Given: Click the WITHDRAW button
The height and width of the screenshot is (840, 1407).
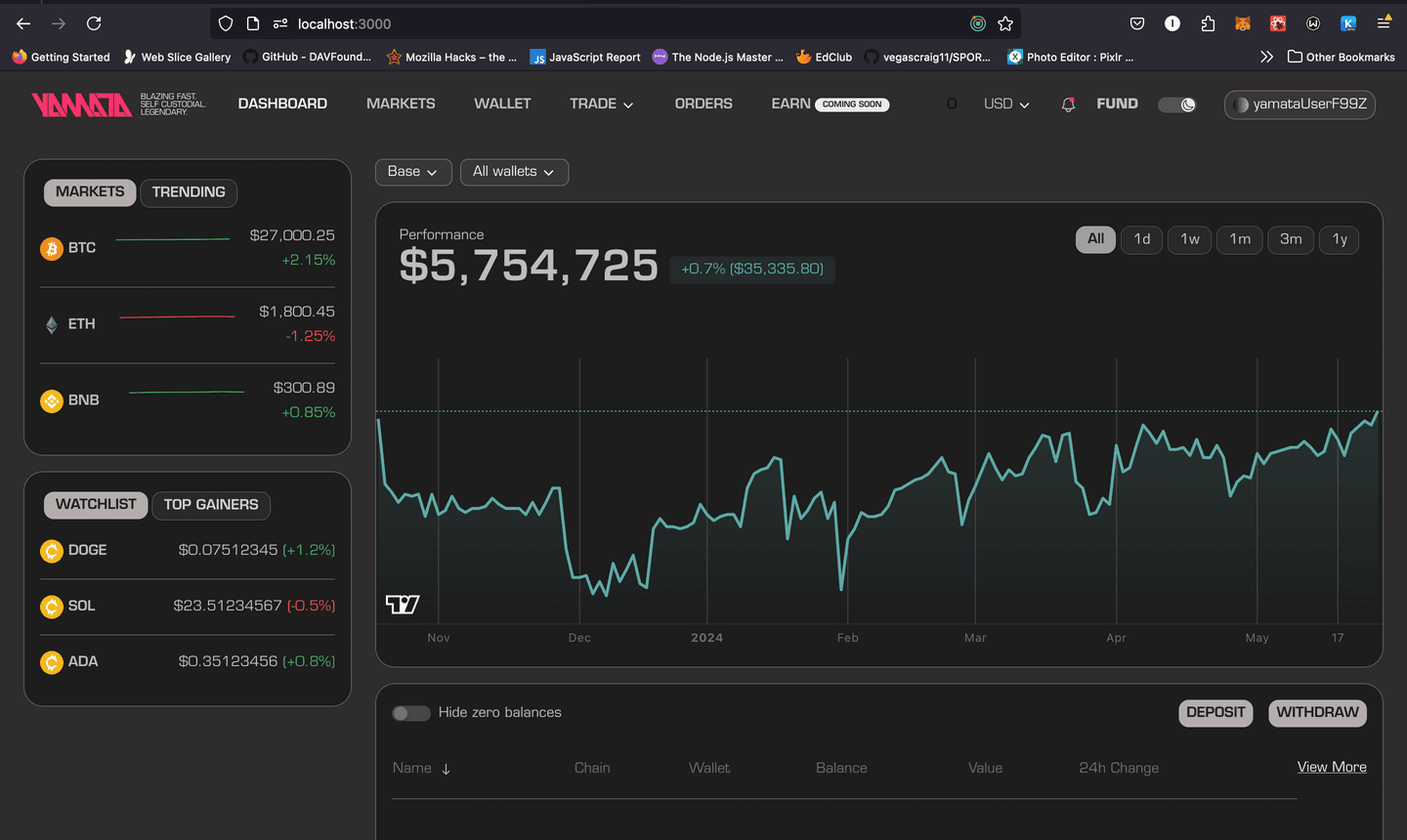Looking at the screenshot, I should pos(1317,713).
